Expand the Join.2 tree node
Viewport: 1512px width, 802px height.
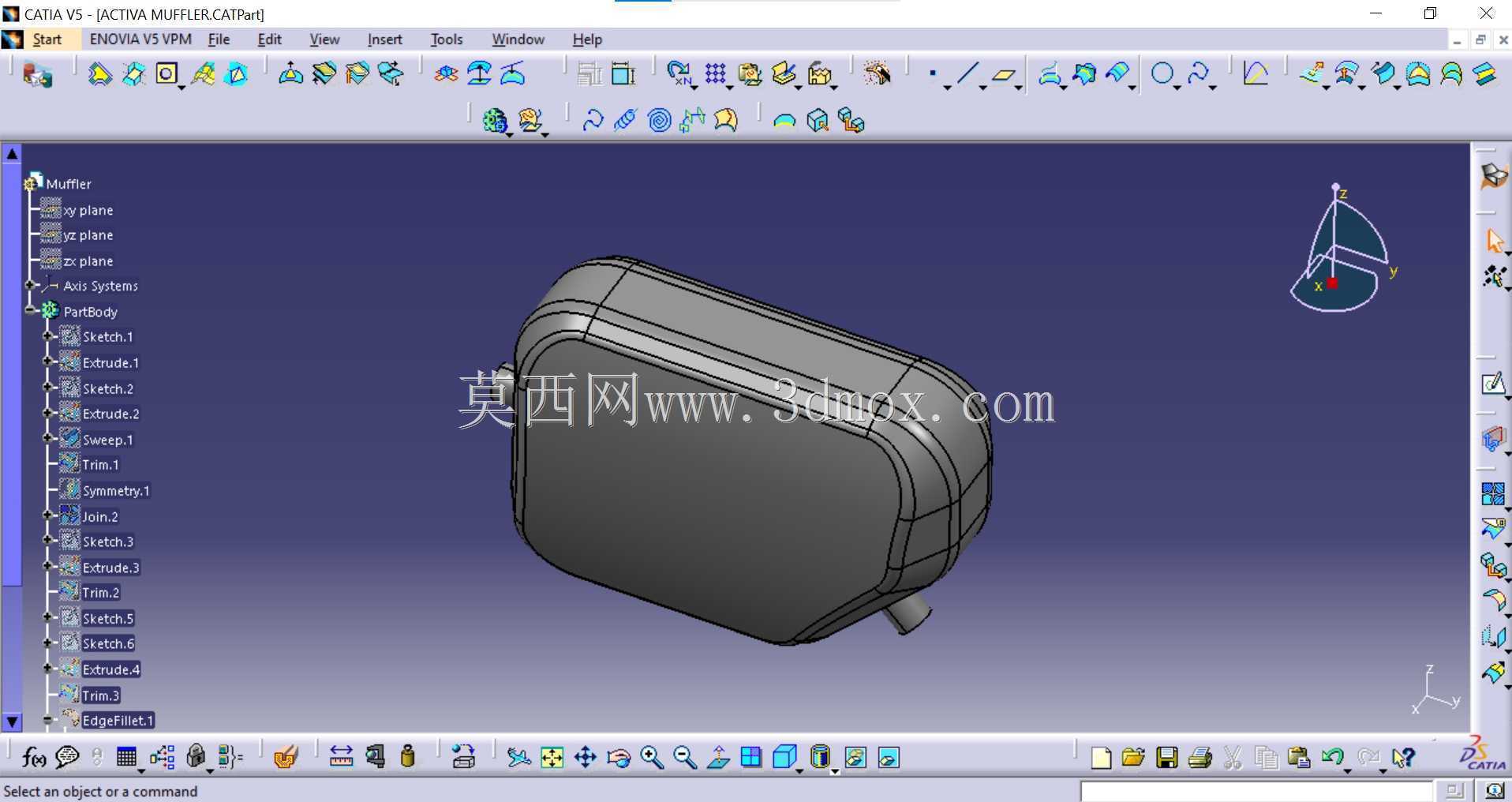(x=47, y=515)
